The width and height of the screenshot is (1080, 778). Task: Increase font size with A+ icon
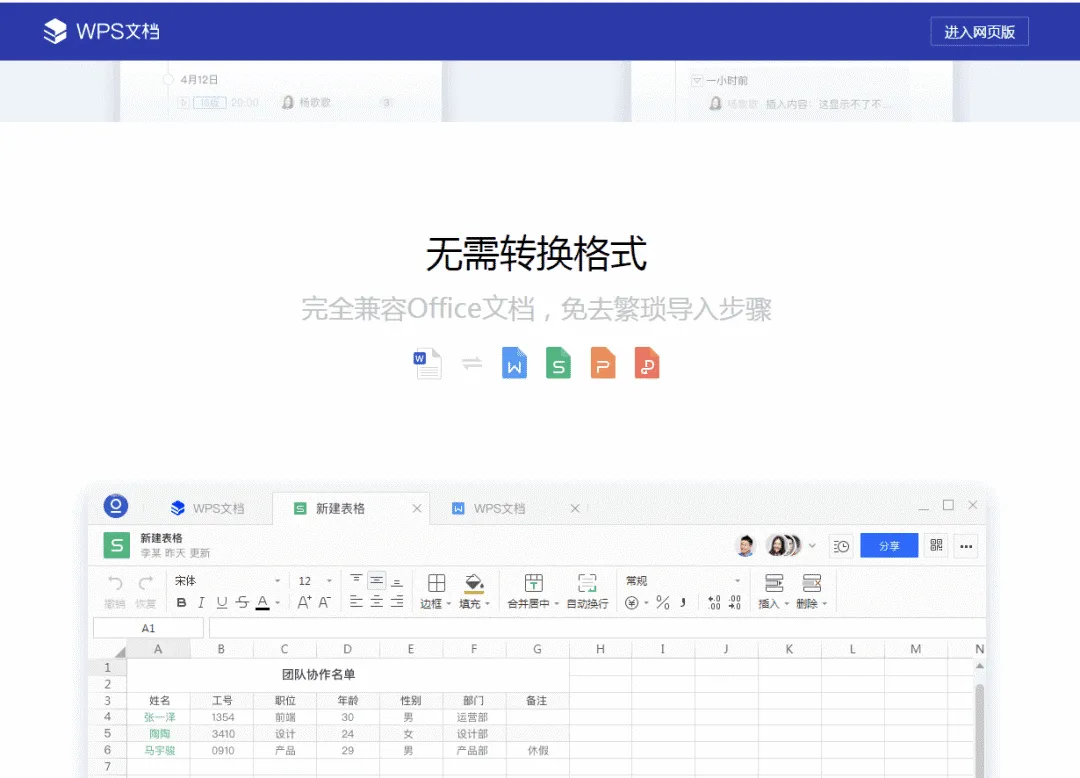(x=304, y=602)
